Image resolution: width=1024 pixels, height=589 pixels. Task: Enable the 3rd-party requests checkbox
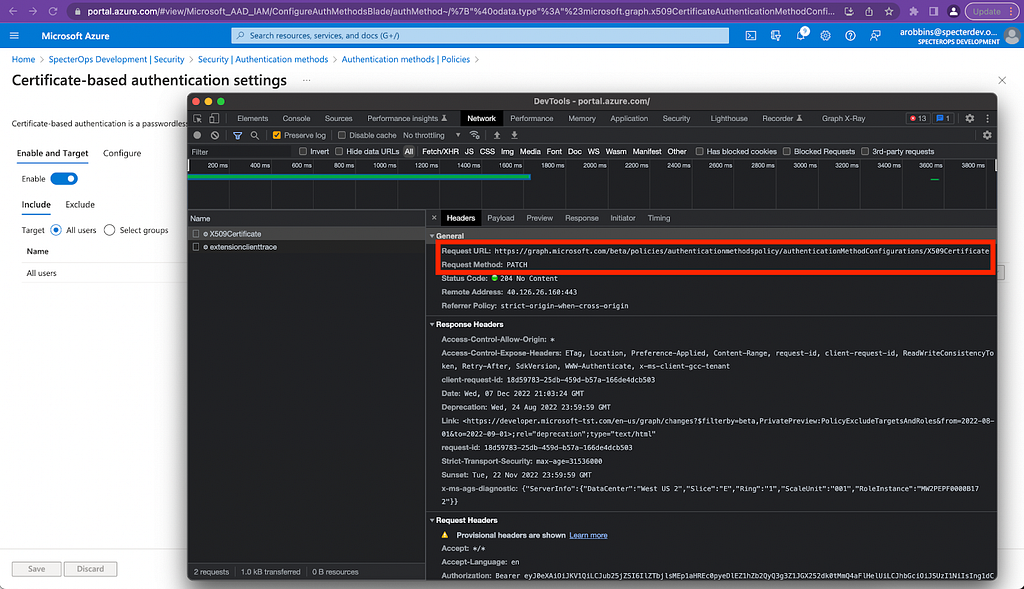tap(865, 151)
